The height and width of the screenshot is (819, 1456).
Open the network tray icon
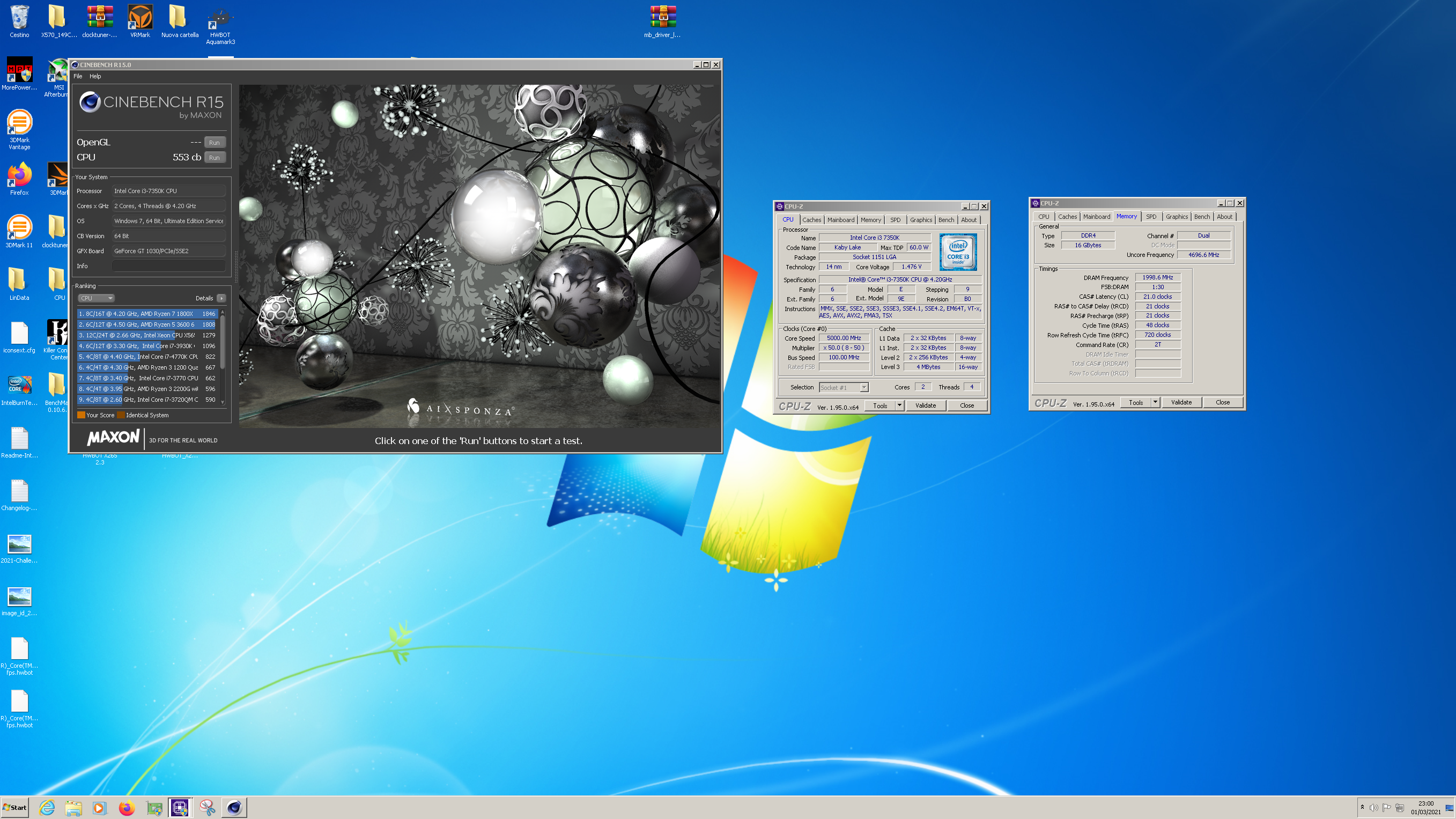point(1400,808)
